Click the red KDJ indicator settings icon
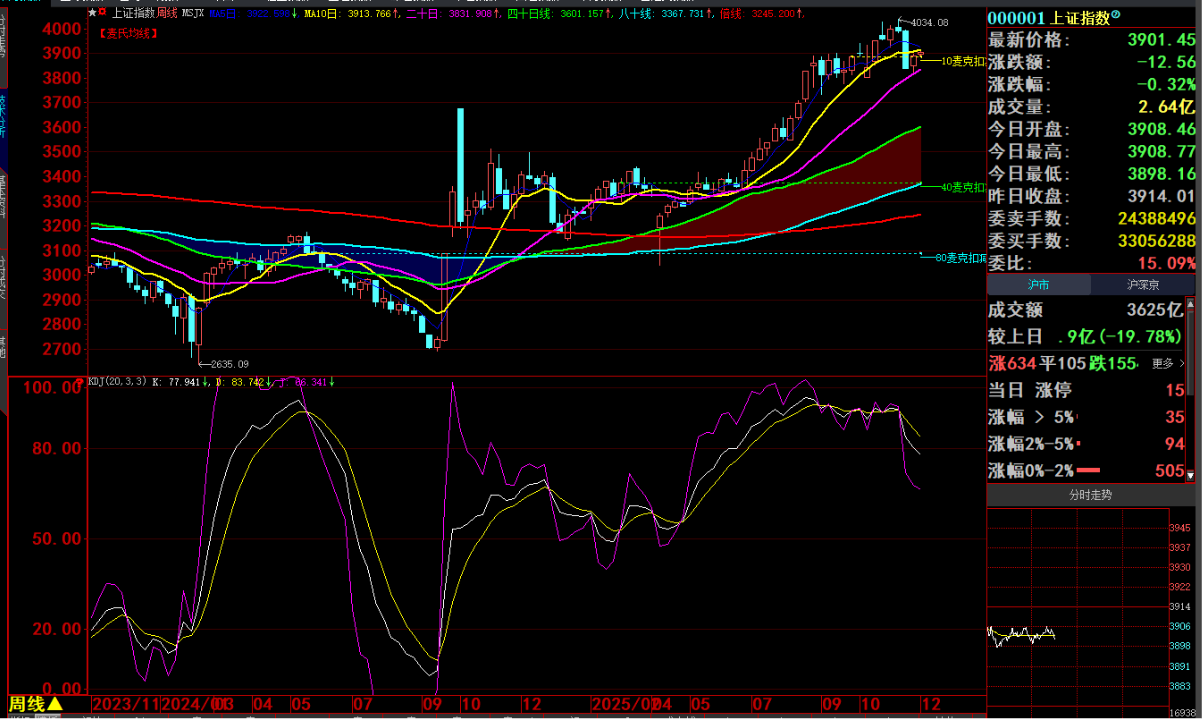Screen dimensions: 1202x721 point(78,381)
